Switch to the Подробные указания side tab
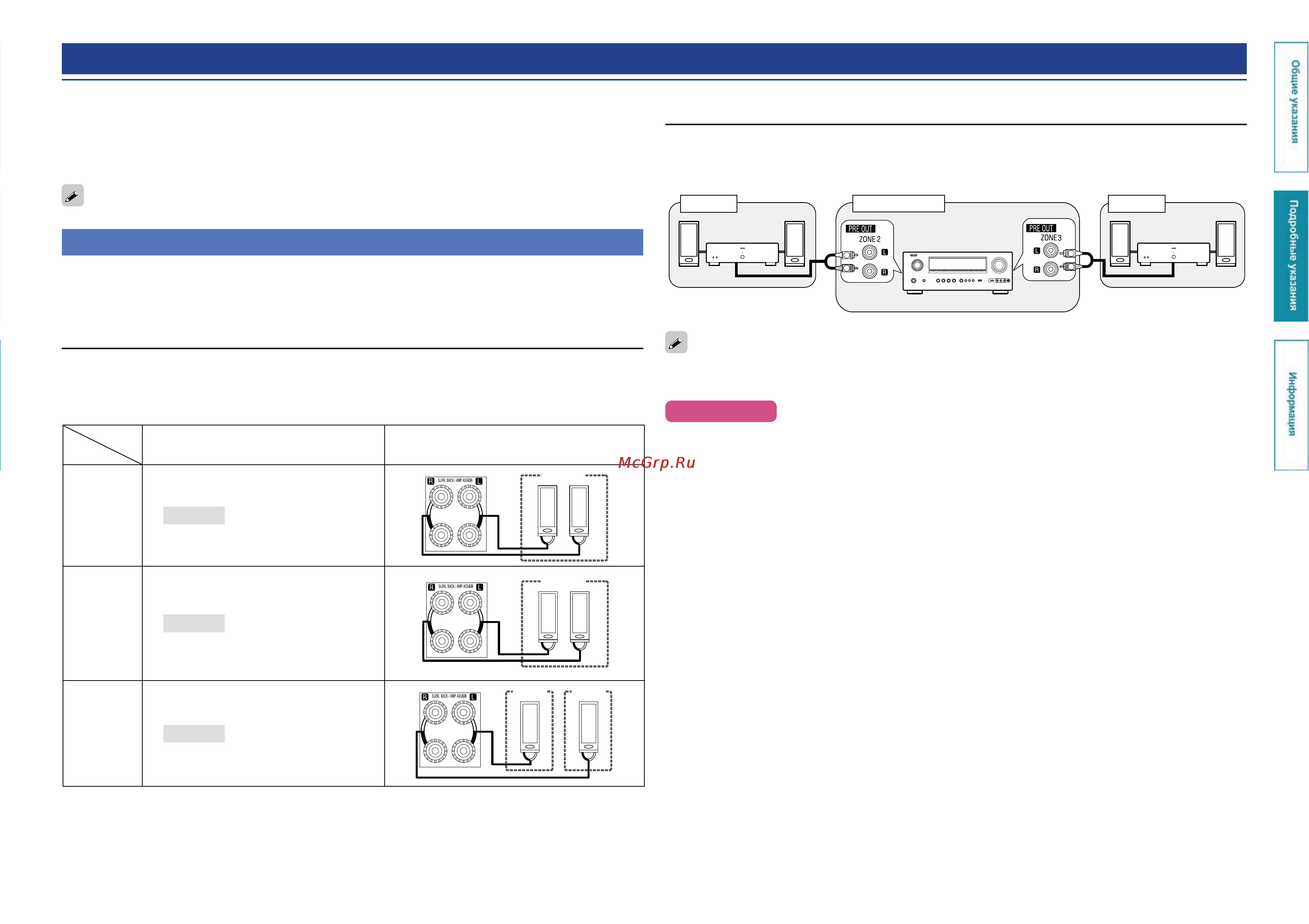This screenshot has width=1309, height=924. [x=1291, y=256]
